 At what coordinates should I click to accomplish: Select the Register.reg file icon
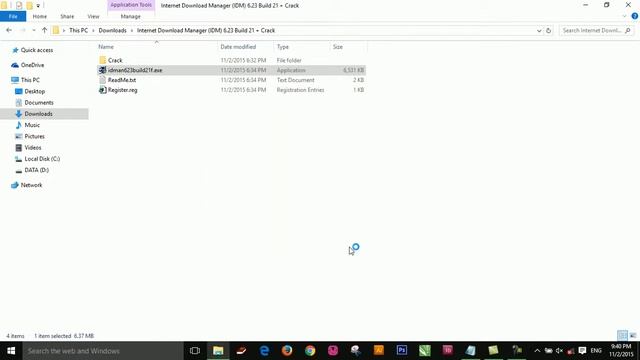click(102, 90)
